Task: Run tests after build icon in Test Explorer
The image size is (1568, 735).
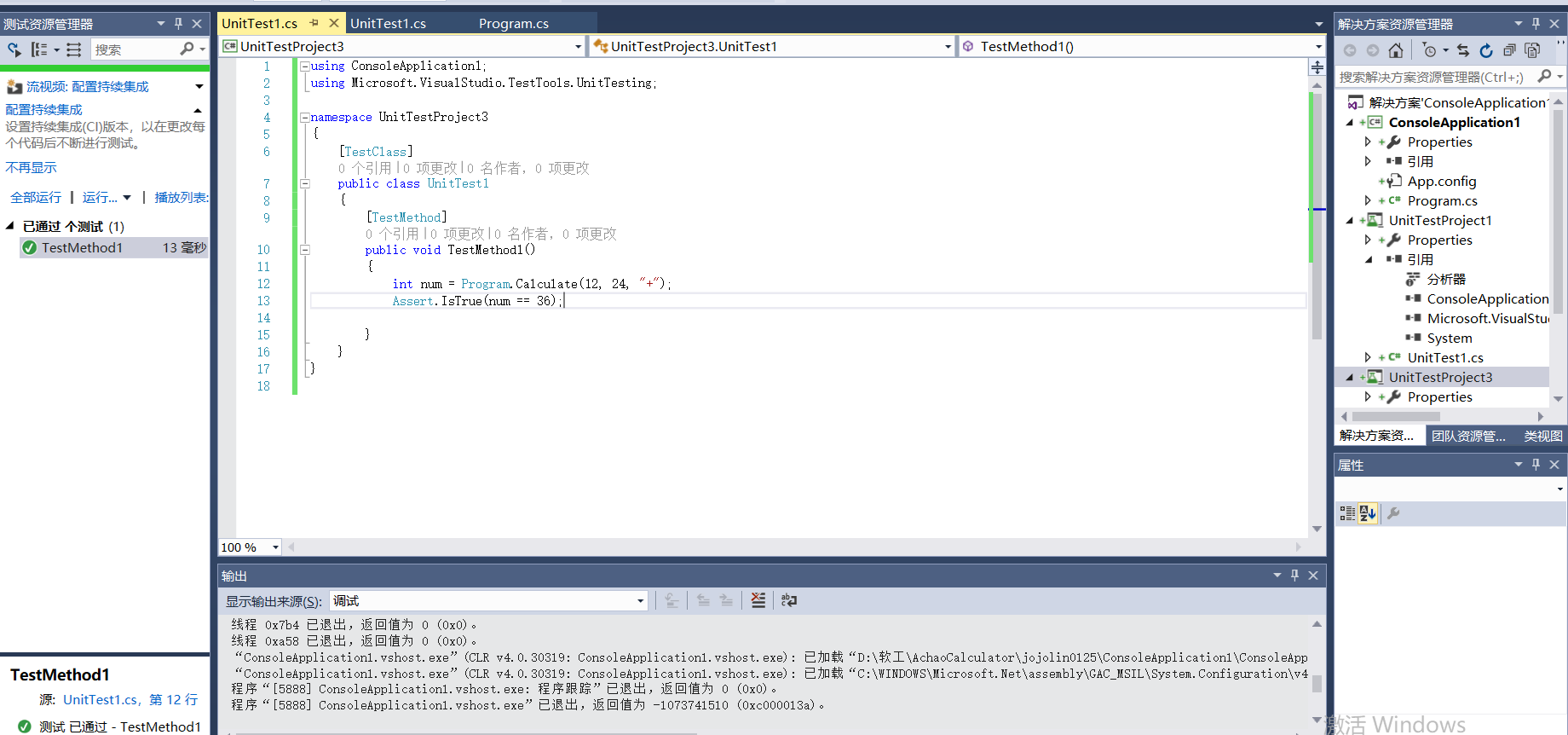Action: (x=14, y=49)
